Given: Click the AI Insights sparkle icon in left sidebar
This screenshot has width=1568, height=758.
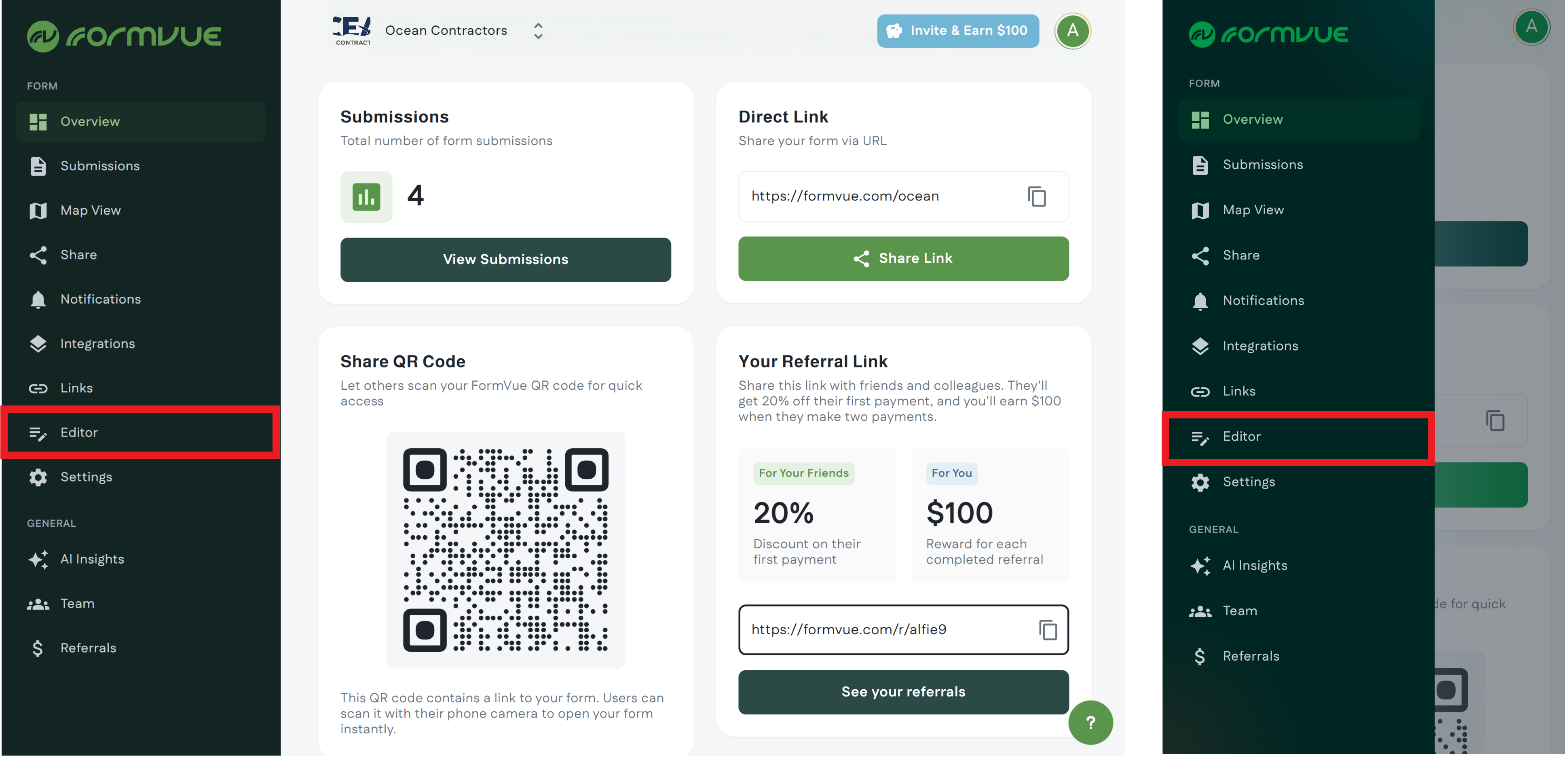Looking at the screenshot, I should point(38,560).
